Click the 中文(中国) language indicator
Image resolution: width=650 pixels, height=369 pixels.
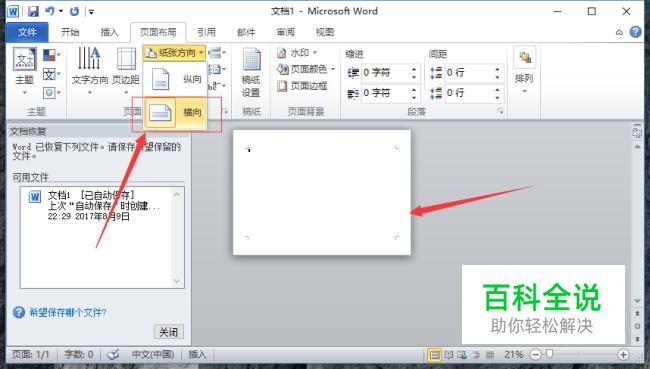[153, 354]
